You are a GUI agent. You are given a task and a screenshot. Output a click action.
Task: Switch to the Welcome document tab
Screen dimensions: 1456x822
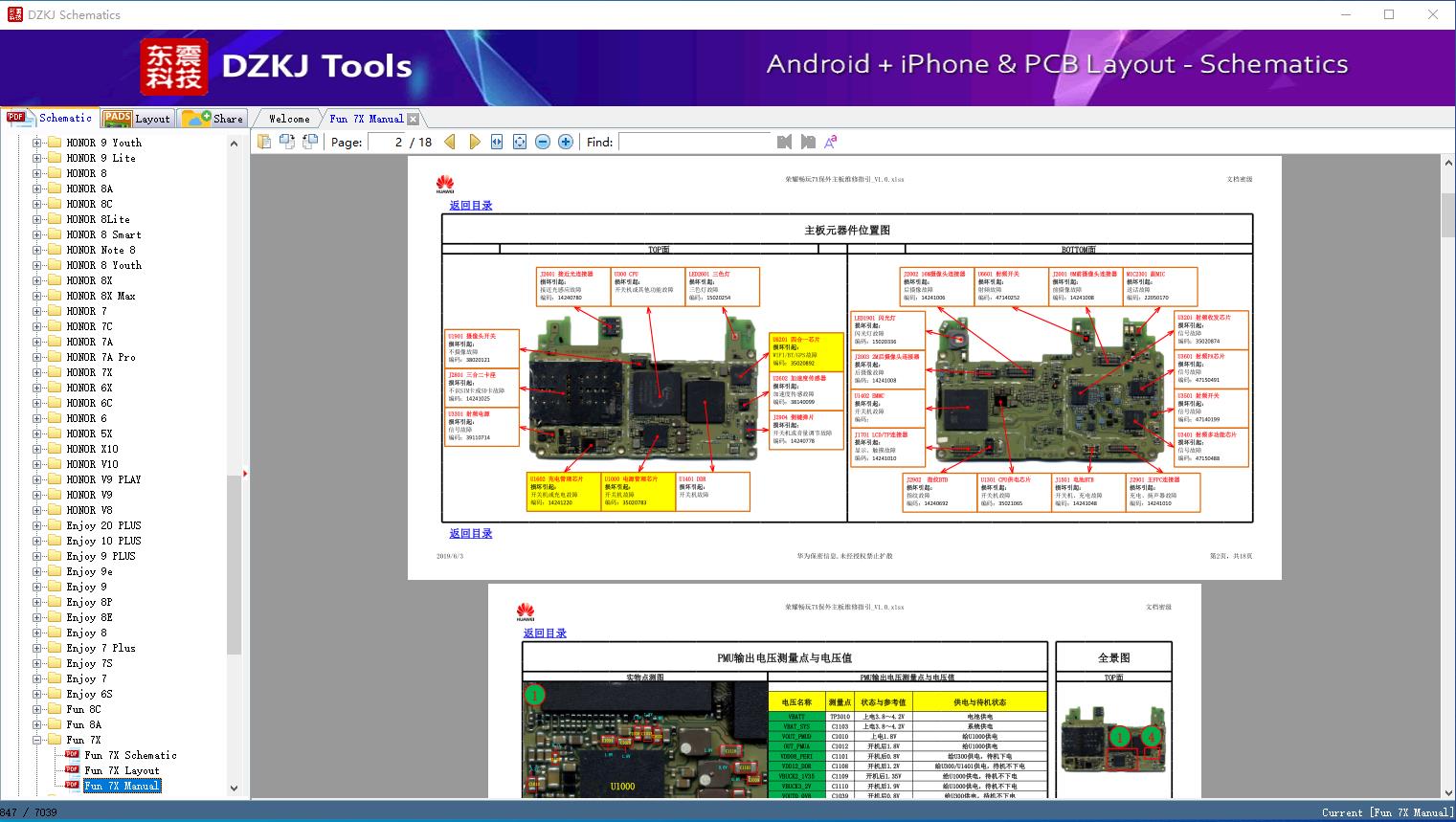click(289, 119)
